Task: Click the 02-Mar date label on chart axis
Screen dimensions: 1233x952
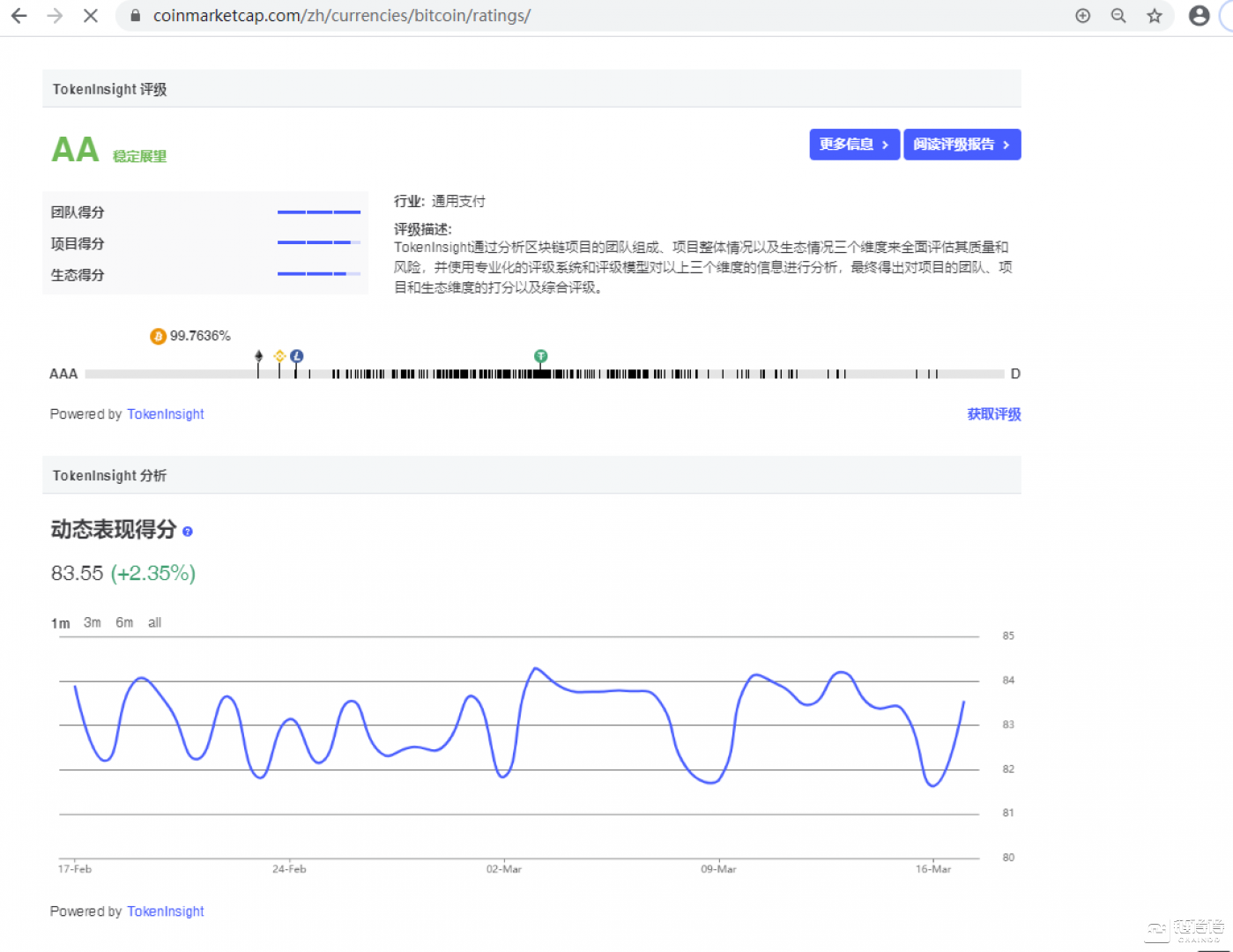Action: [x=504, y=869]
